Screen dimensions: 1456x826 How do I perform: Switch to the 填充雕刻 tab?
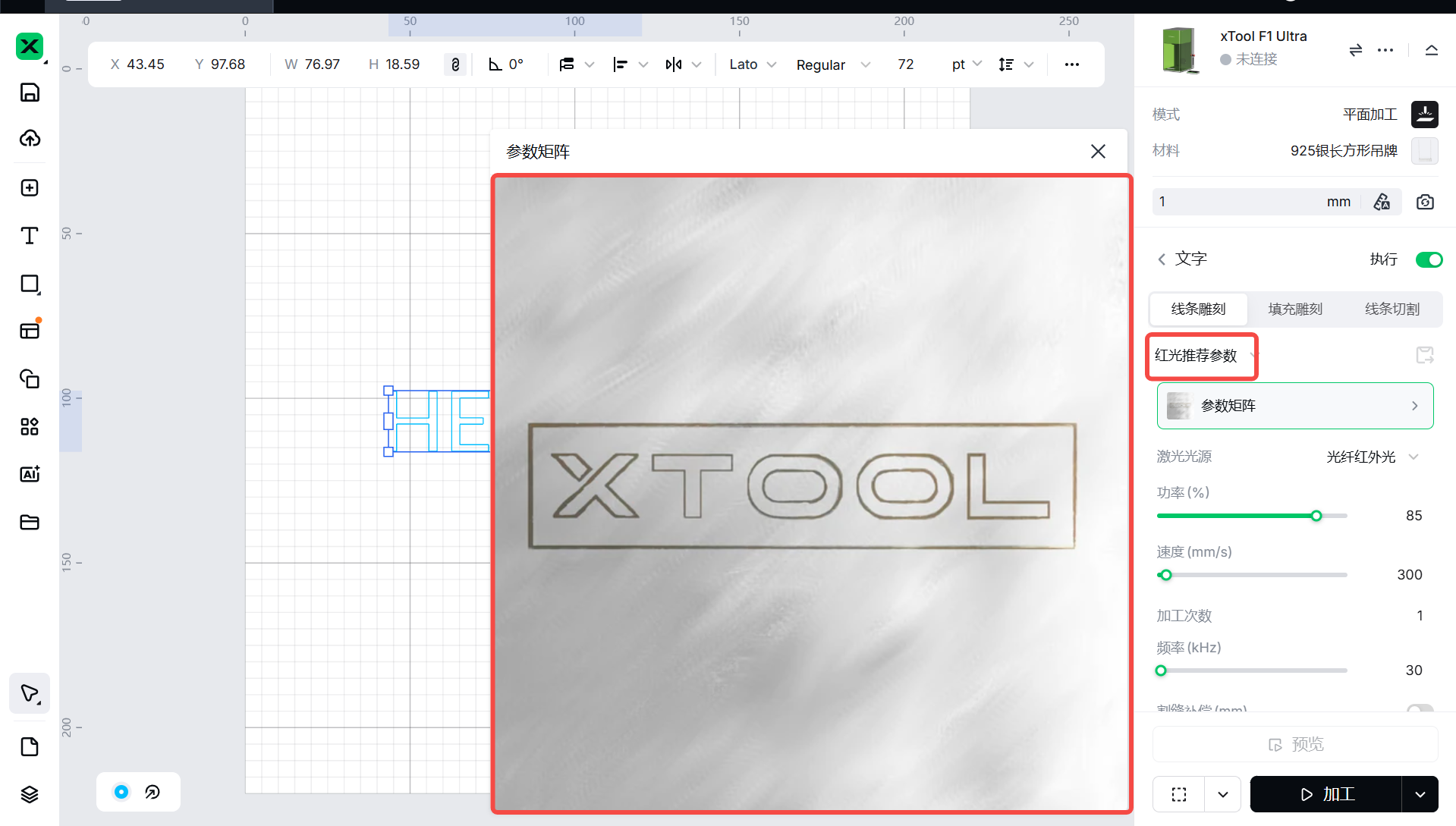tap(1295, 309)
